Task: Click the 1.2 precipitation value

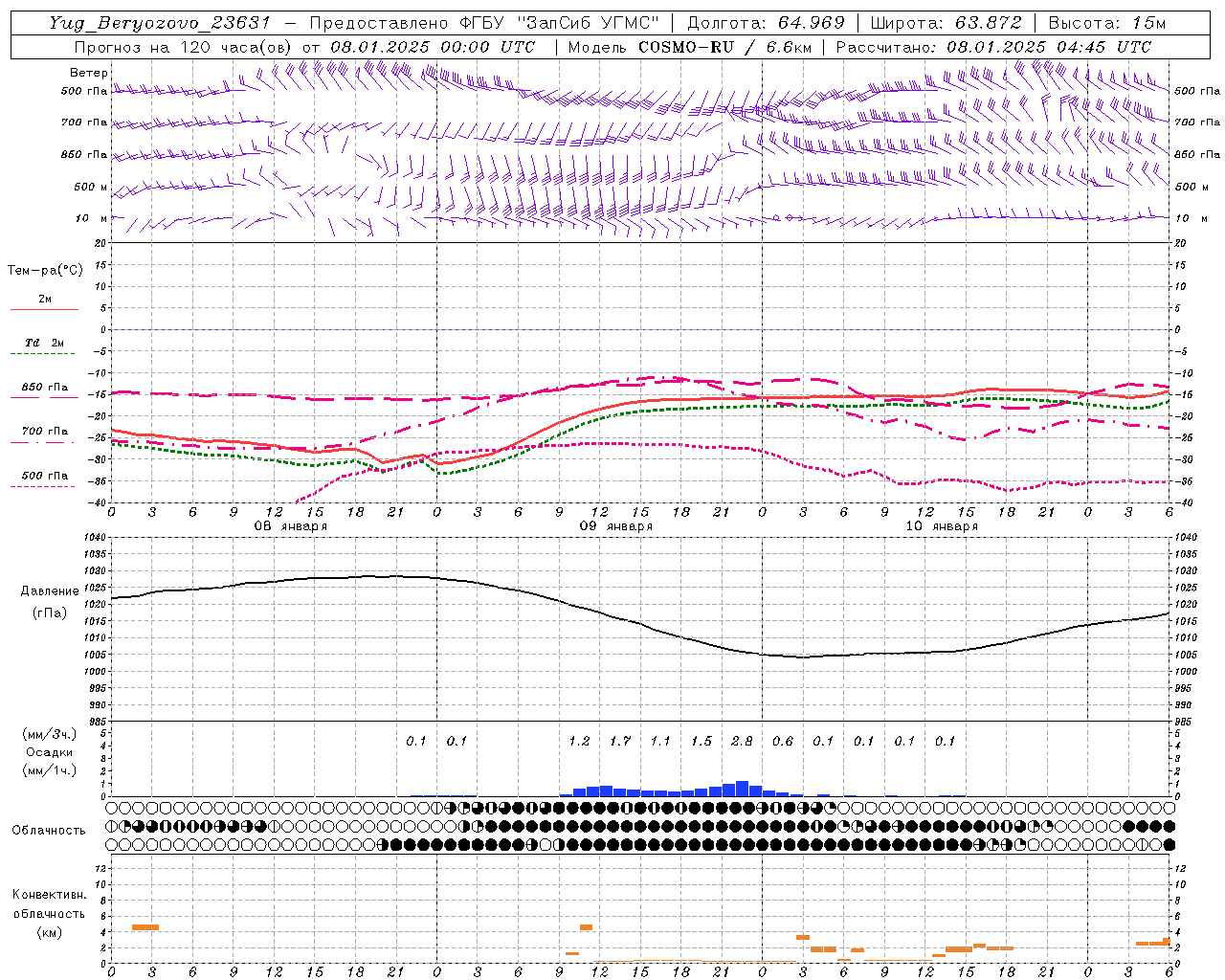Action: pyautogui.click(x=579, y=741)
